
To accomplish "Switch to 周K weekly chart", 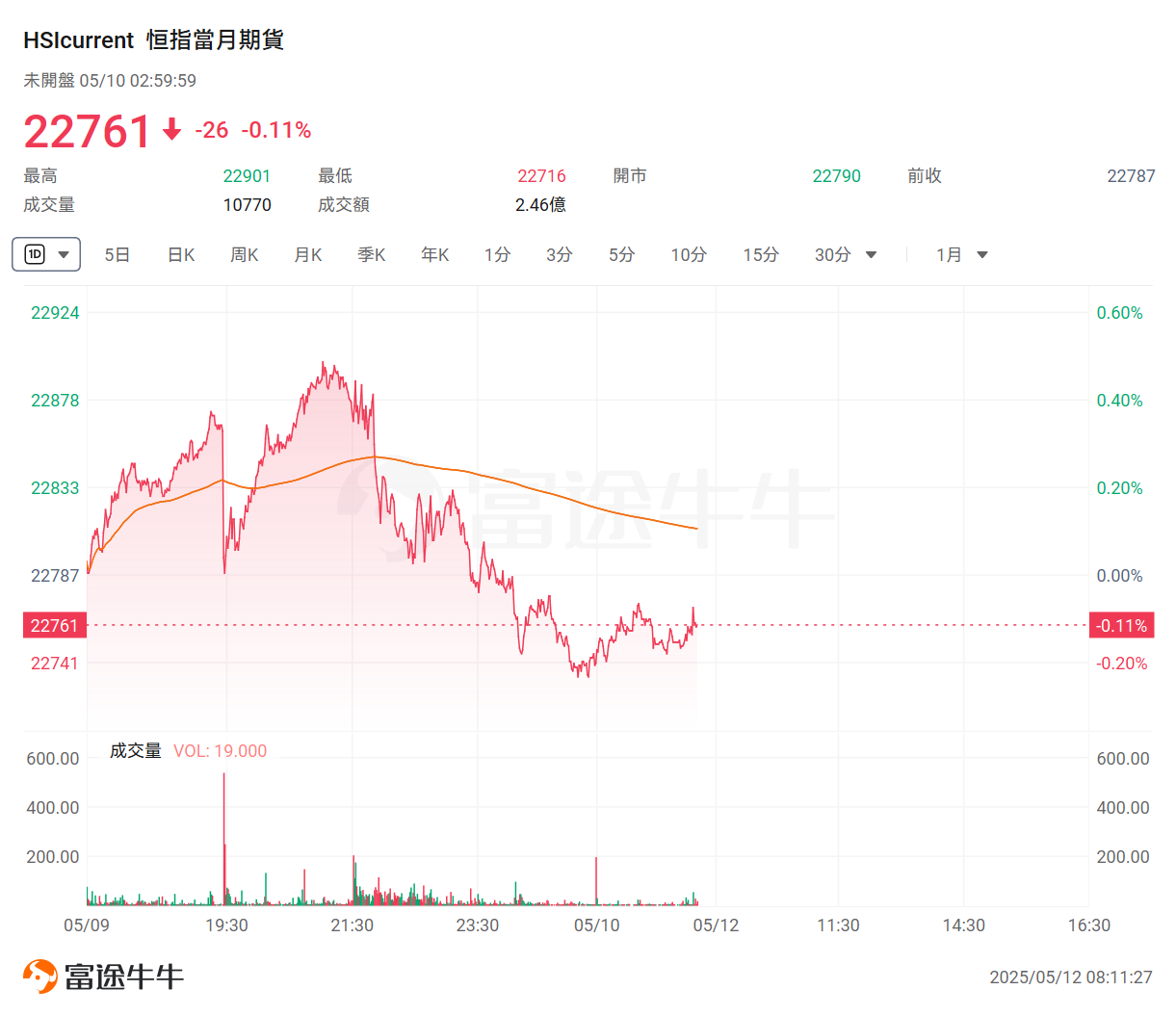I will [x=244, y=255].
